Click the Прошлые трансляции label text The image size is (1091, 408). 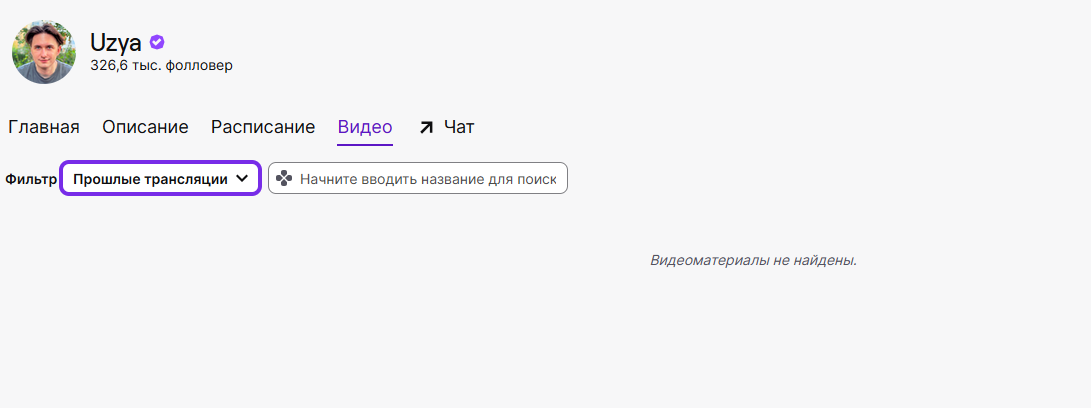pos(150,179)
